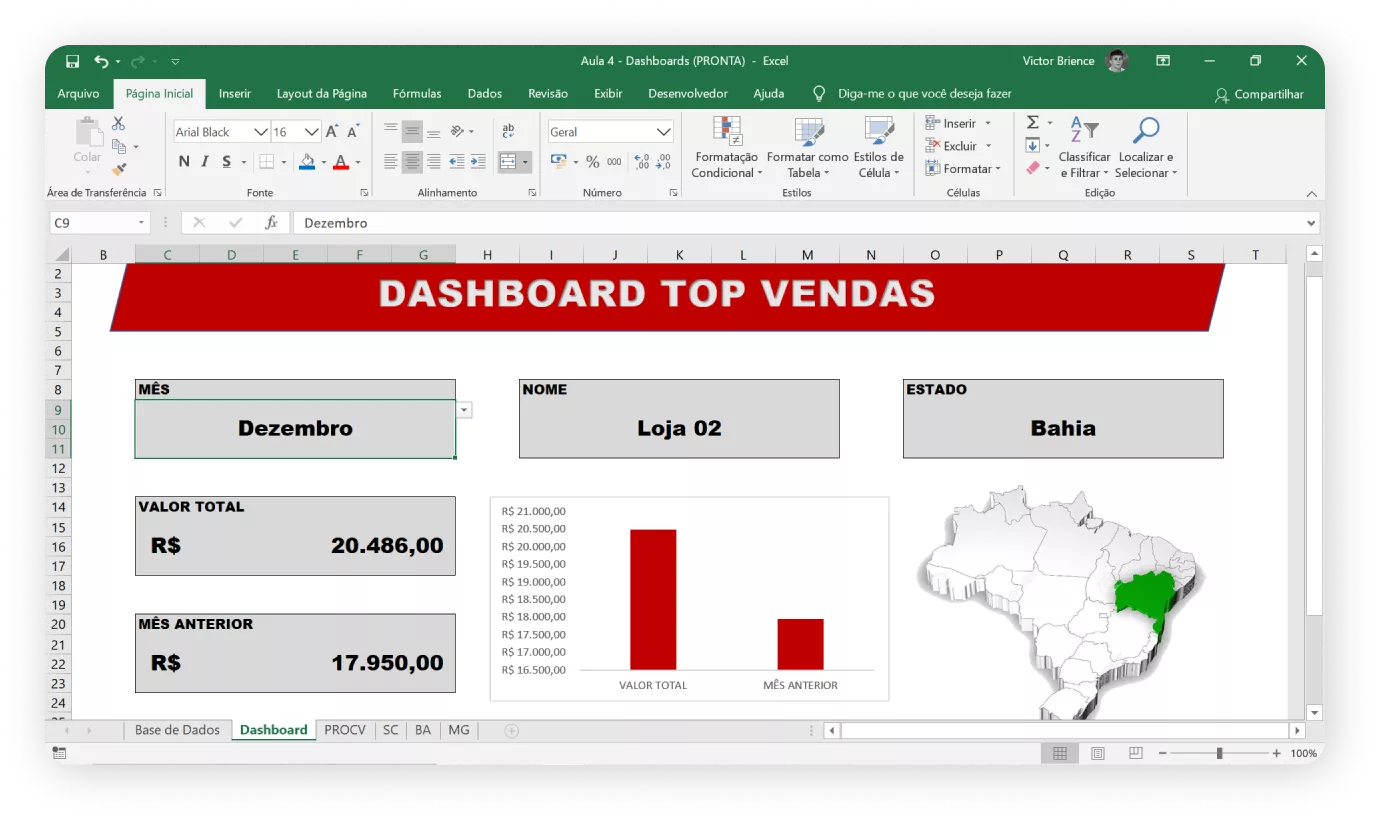Apply percent style icon

(x=592, y=161)
